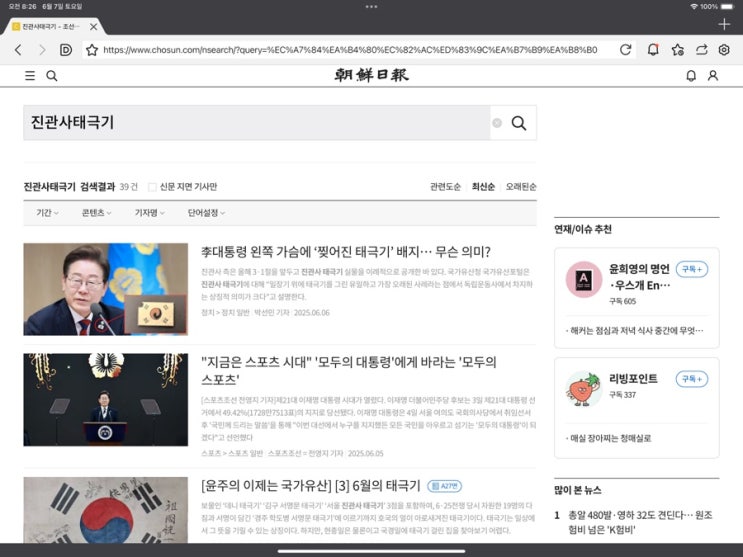Open 윤희영의 명언·우스개 series title
This screenshot has width=743, height=557.
point(640,277)
